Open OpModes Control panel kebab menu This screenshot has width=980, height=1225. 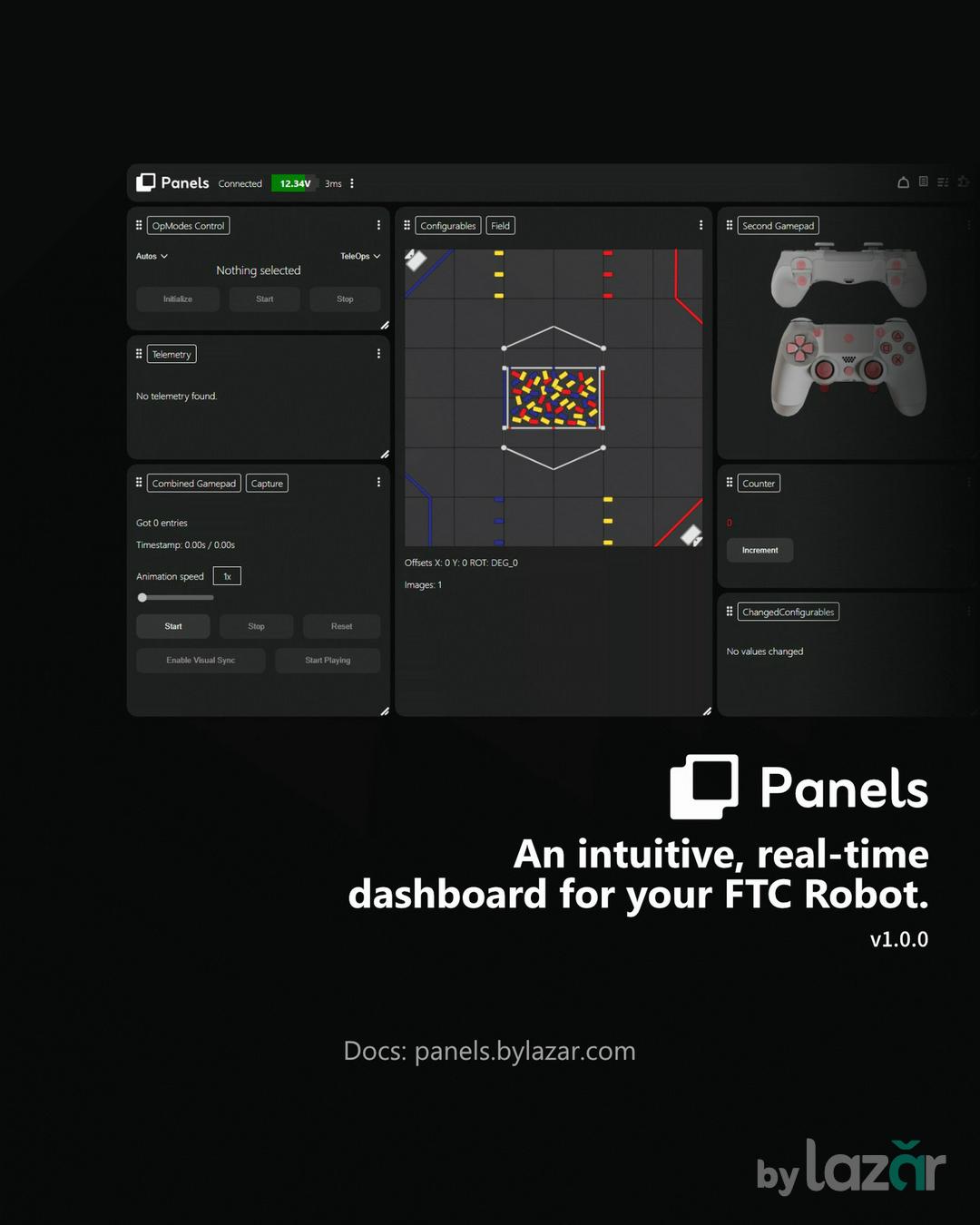[378, 225]
